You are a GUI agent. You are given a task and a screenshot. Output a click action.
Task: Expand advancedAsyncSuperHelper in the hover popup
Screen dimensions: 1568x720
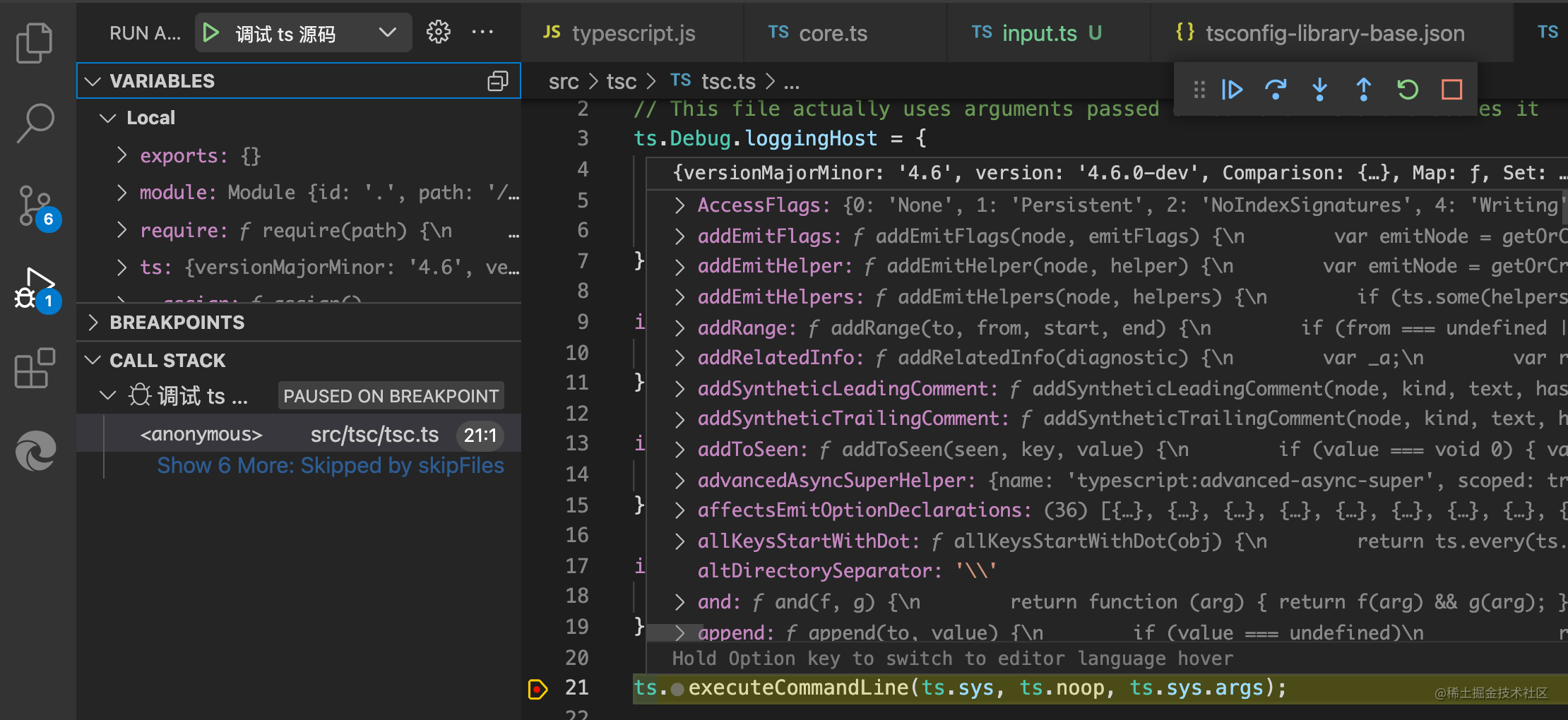pos(679,481)
